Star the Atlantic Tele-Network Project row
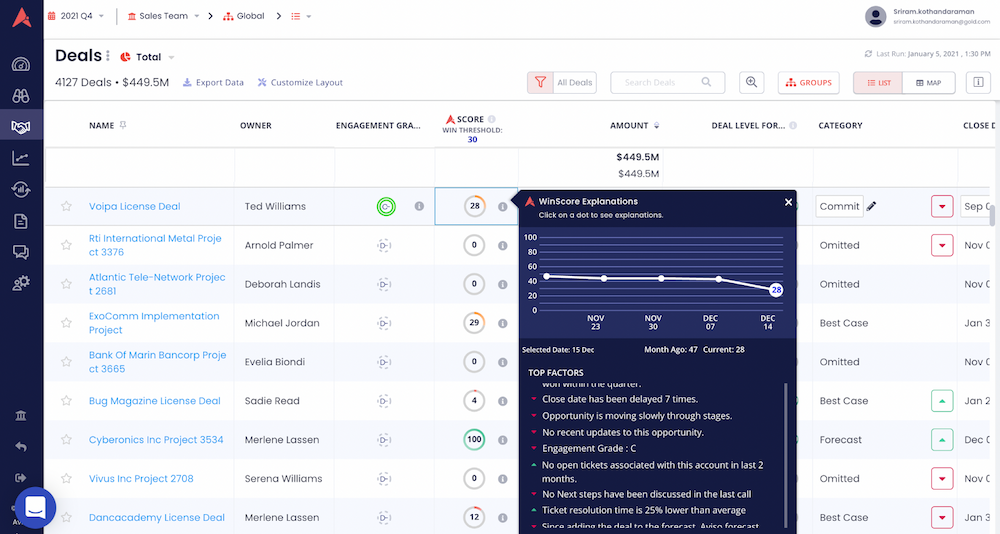This screenshot has width=1000, height=534. coord(66,284)
